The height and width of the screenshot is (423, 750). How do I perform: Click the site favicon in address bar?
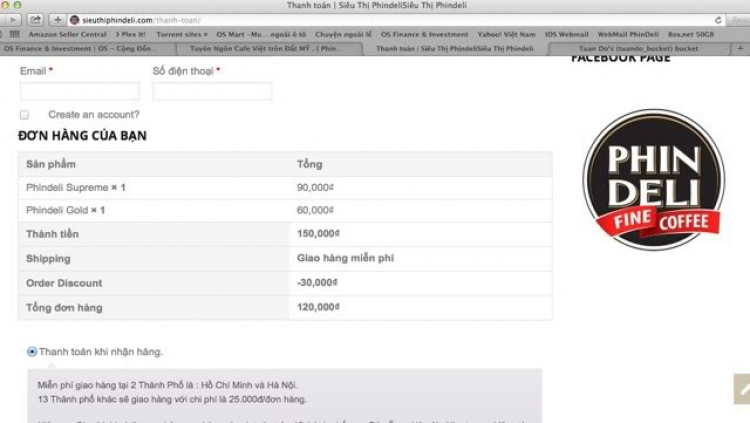coord(74,20)
